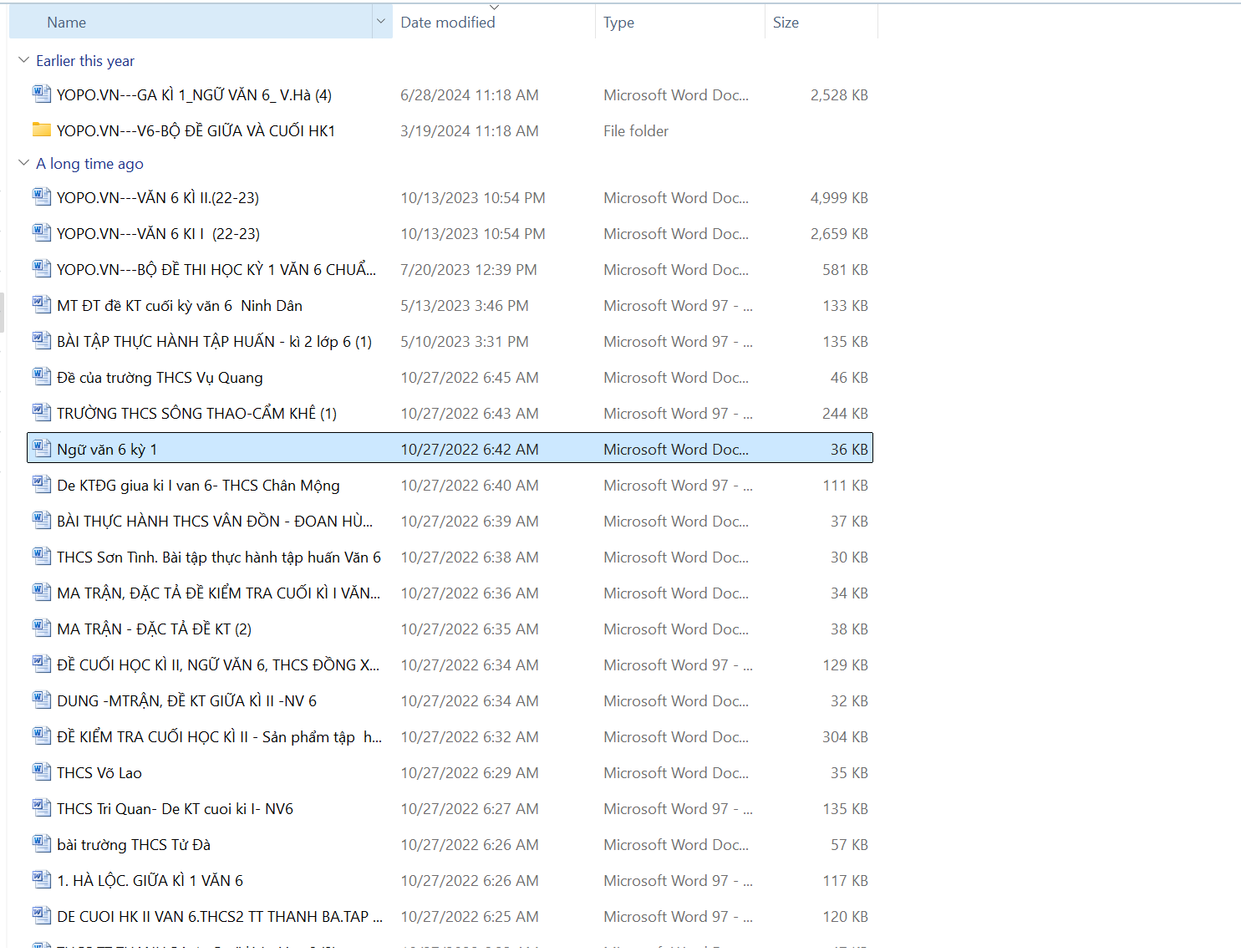The image size is (1241, 952).
Task: Click size value '117 KB'
Action: pos(845,881)
